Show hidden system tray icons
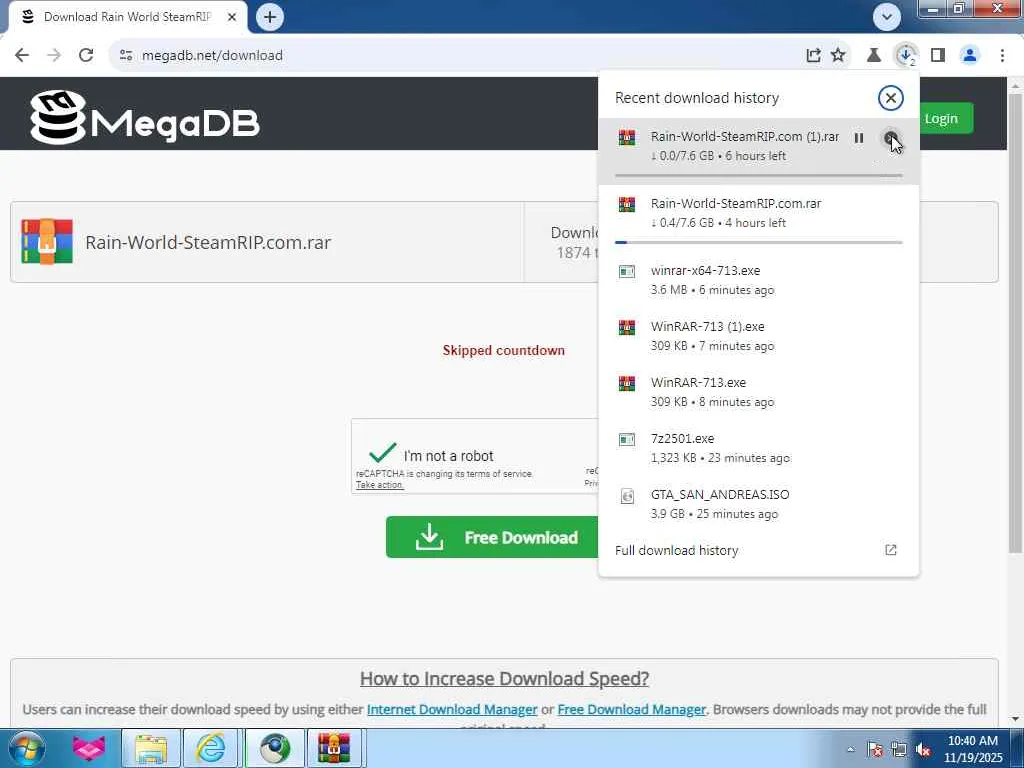Viewport: 1024px width, 768px height. pyautogui.click(x=850, y=749)
